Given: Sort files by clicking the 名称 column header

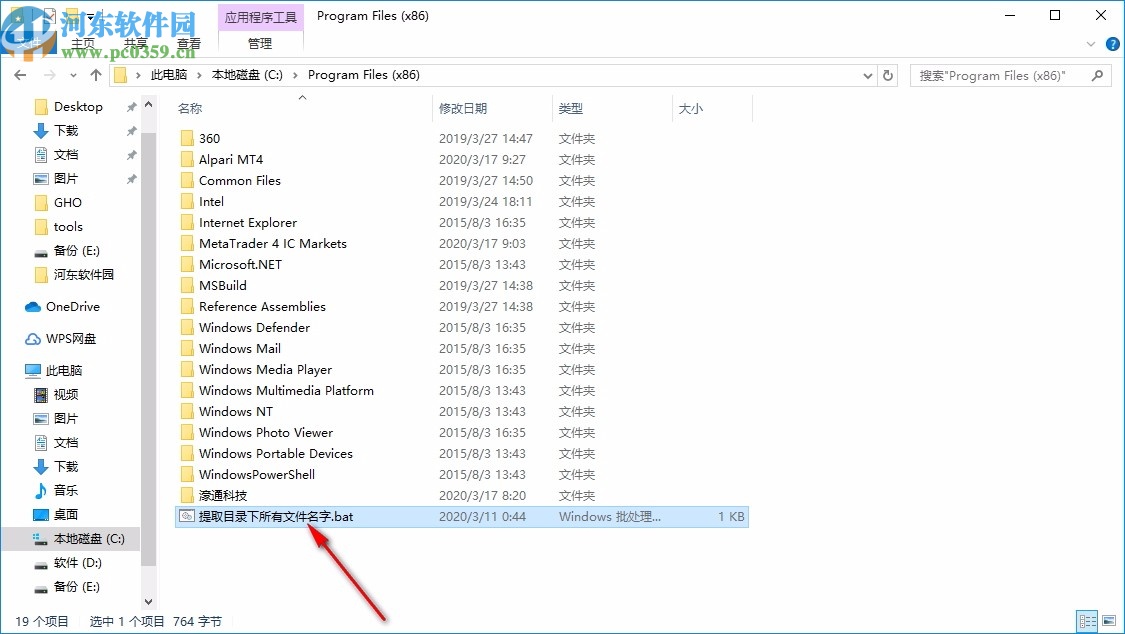Looking at the screenshot, I should 190,108.
